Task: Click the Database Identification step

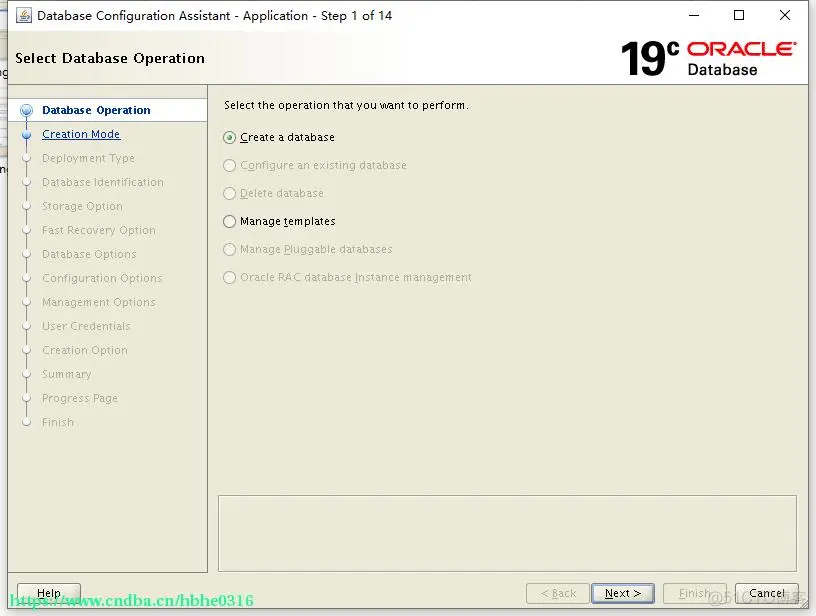Action: pos(103,182)
